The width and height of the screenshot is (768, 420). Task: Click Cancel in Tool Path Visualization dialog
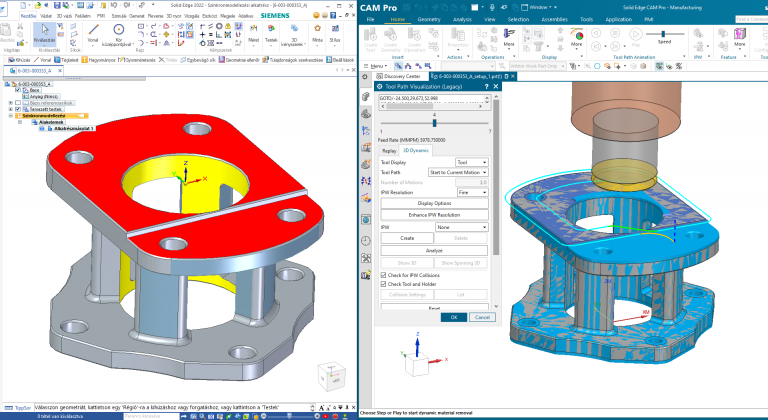point(482,318)
